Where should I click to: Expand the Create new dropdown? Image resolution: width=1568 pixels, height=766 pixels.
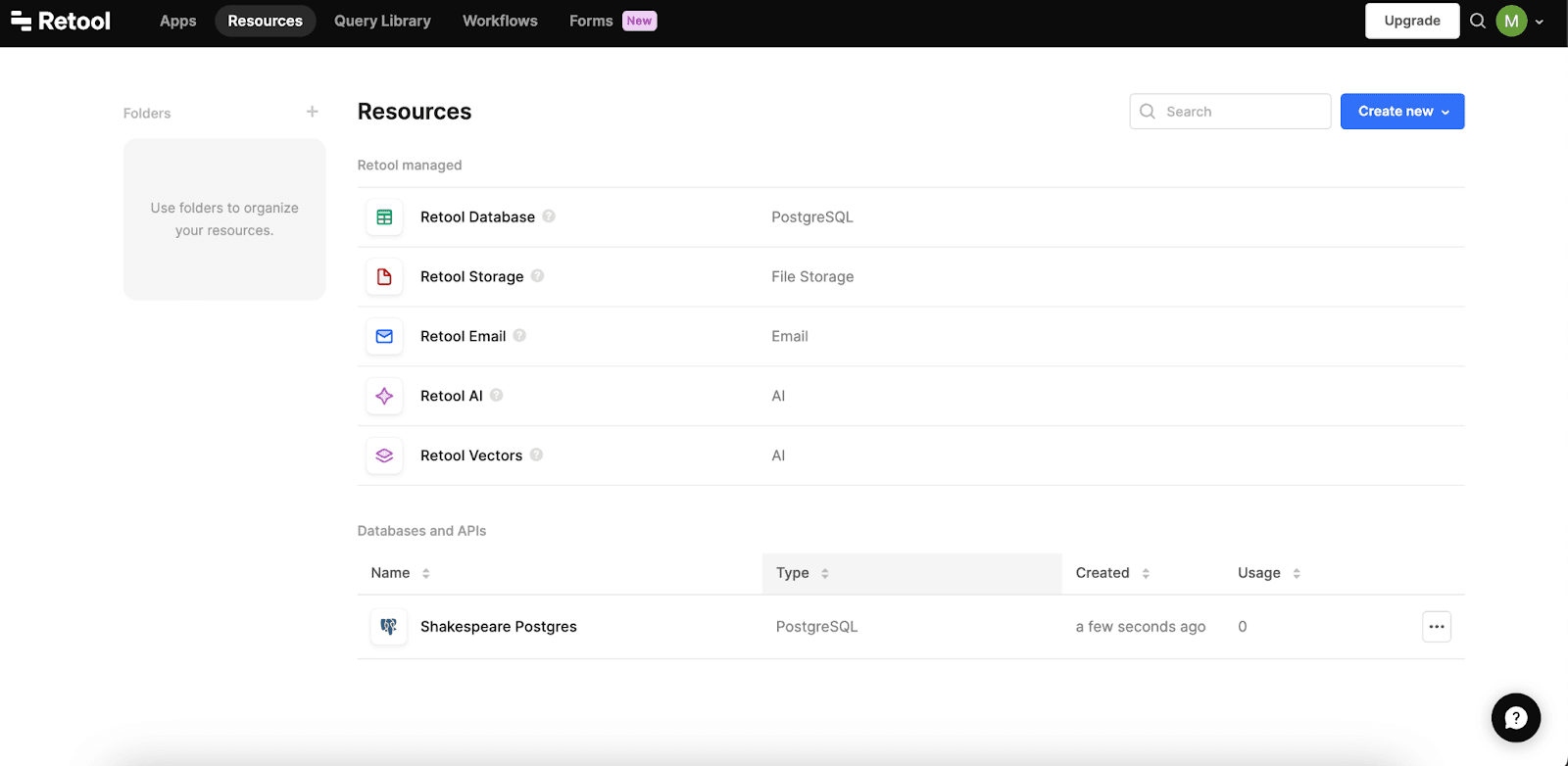[x=1402, y=112]
